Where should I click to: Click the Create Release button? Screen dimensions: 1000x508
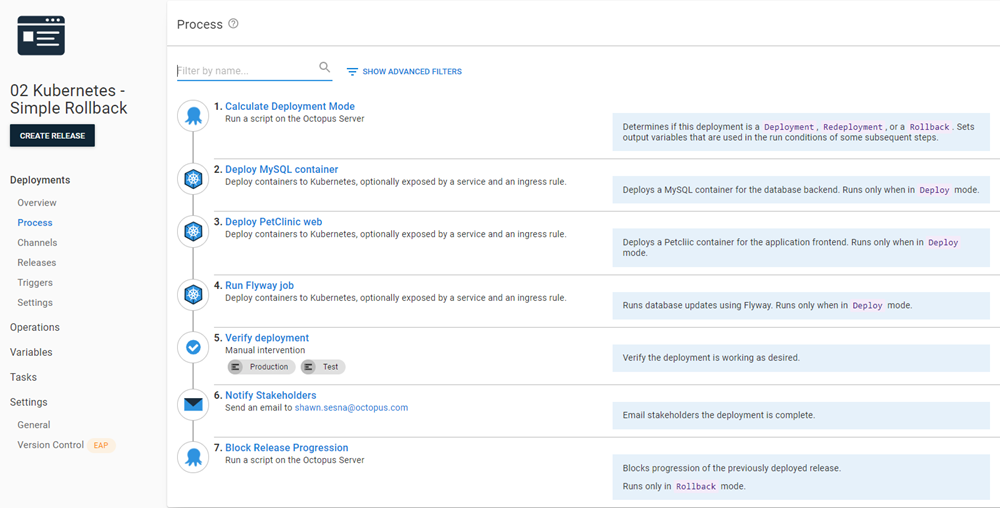[x=52, y=136]
